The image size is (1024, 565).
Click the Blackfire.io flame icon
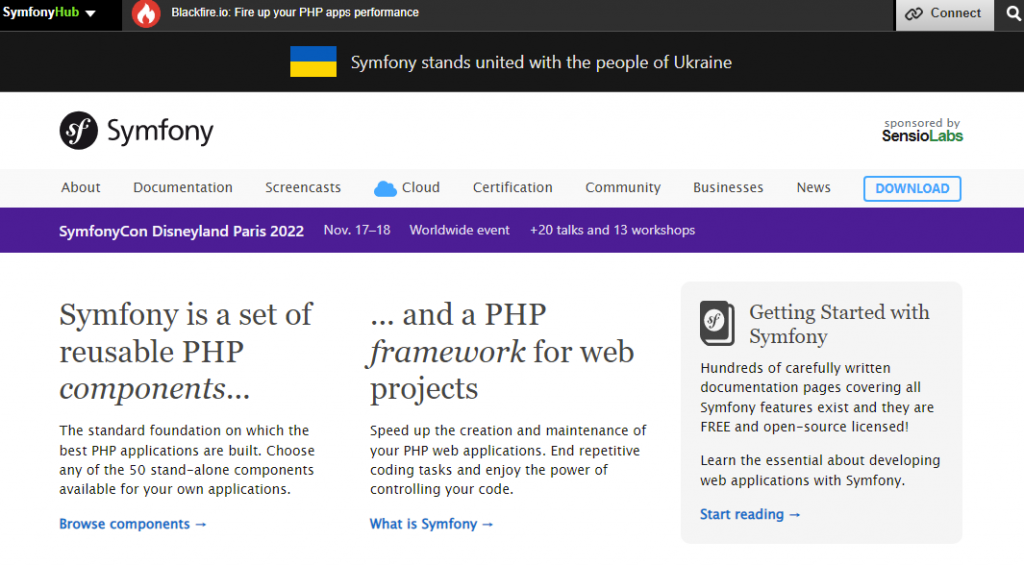(146, 14)
